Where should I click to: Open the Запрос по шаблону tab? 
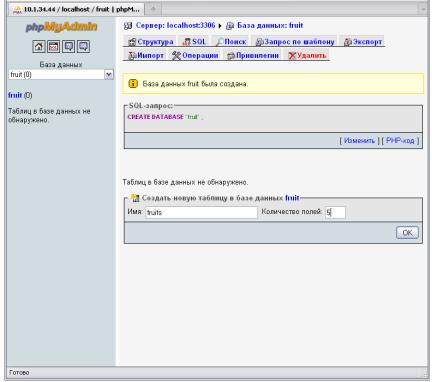[x=295, y=42]
